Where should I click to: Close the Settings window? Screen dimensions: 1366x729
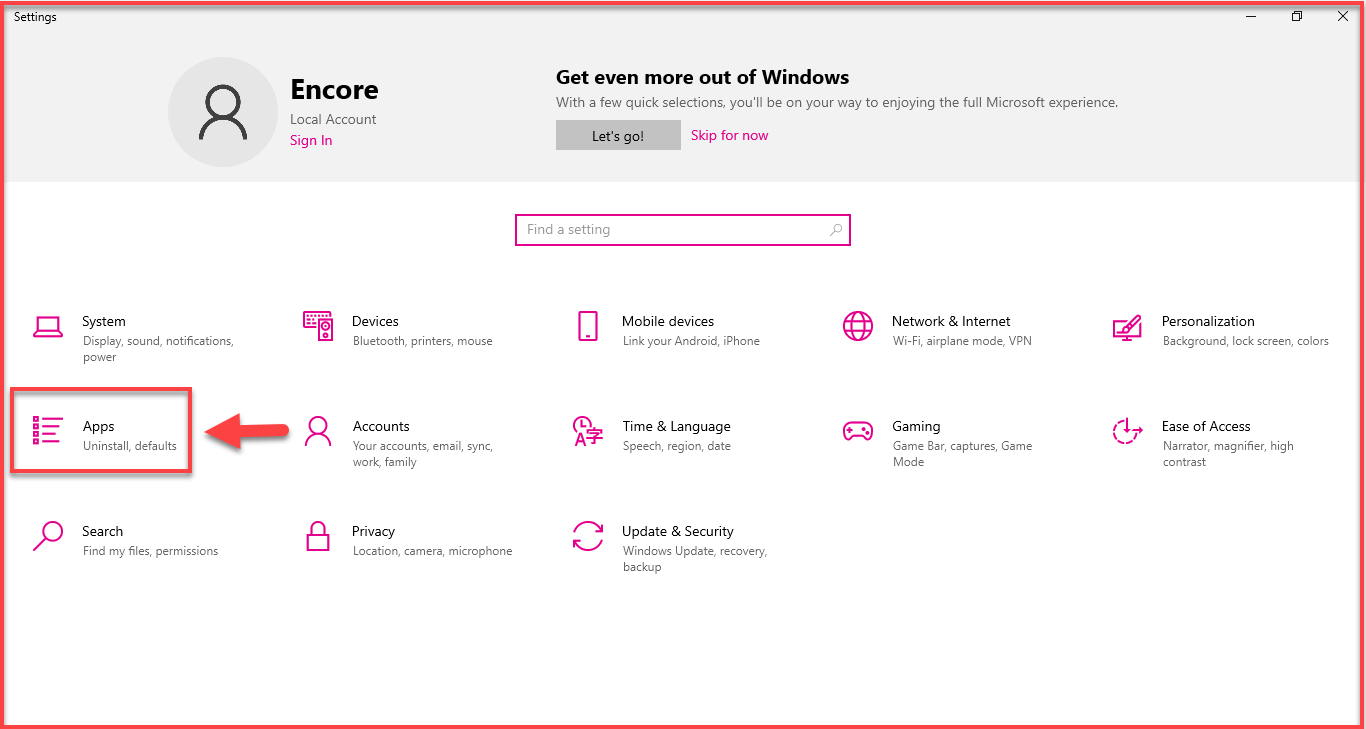point(1343,17)
